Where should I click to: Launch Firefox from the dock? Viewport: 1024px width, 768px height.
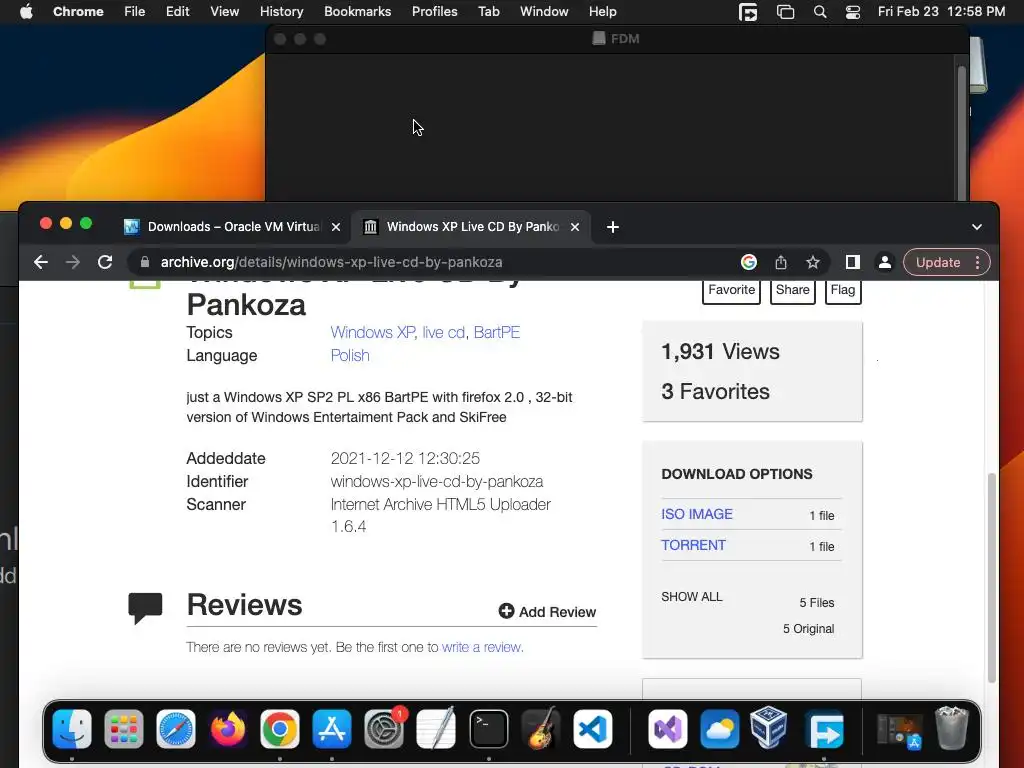pos(228,729)
